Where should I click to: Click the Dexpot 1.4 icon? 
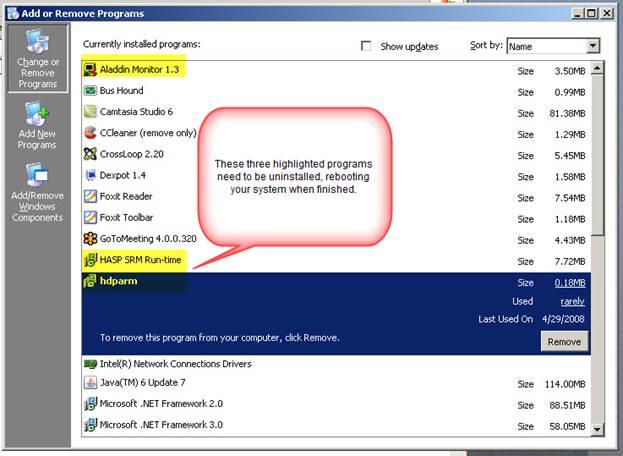(x=90, y=175)
